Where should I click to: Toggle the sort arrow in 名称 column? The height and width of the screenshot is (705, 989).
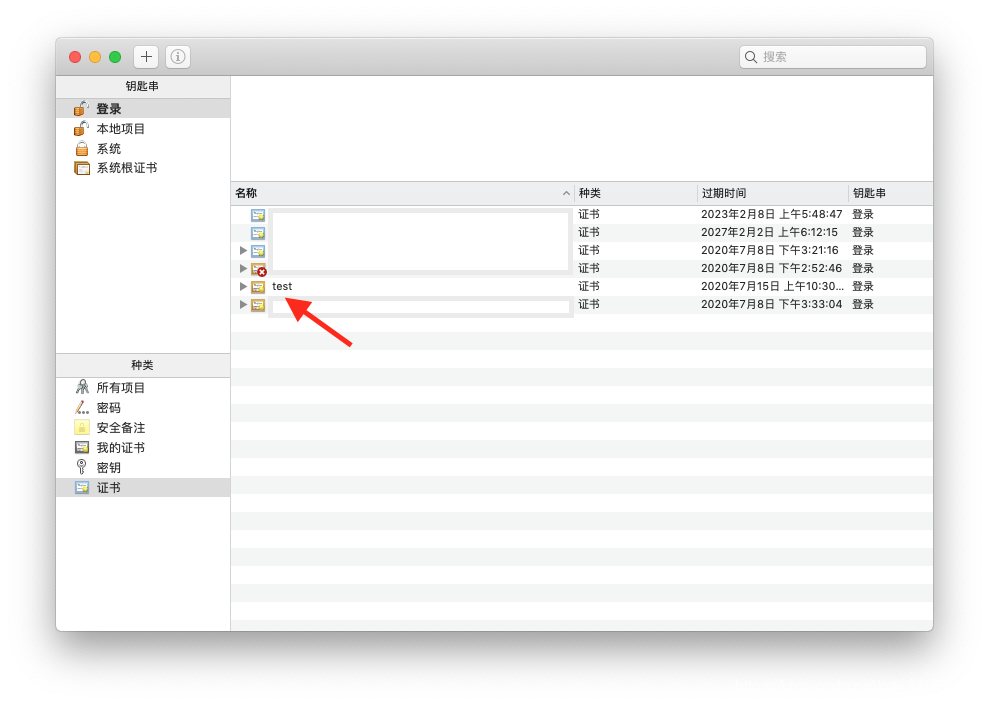click(x=566, y=193)
